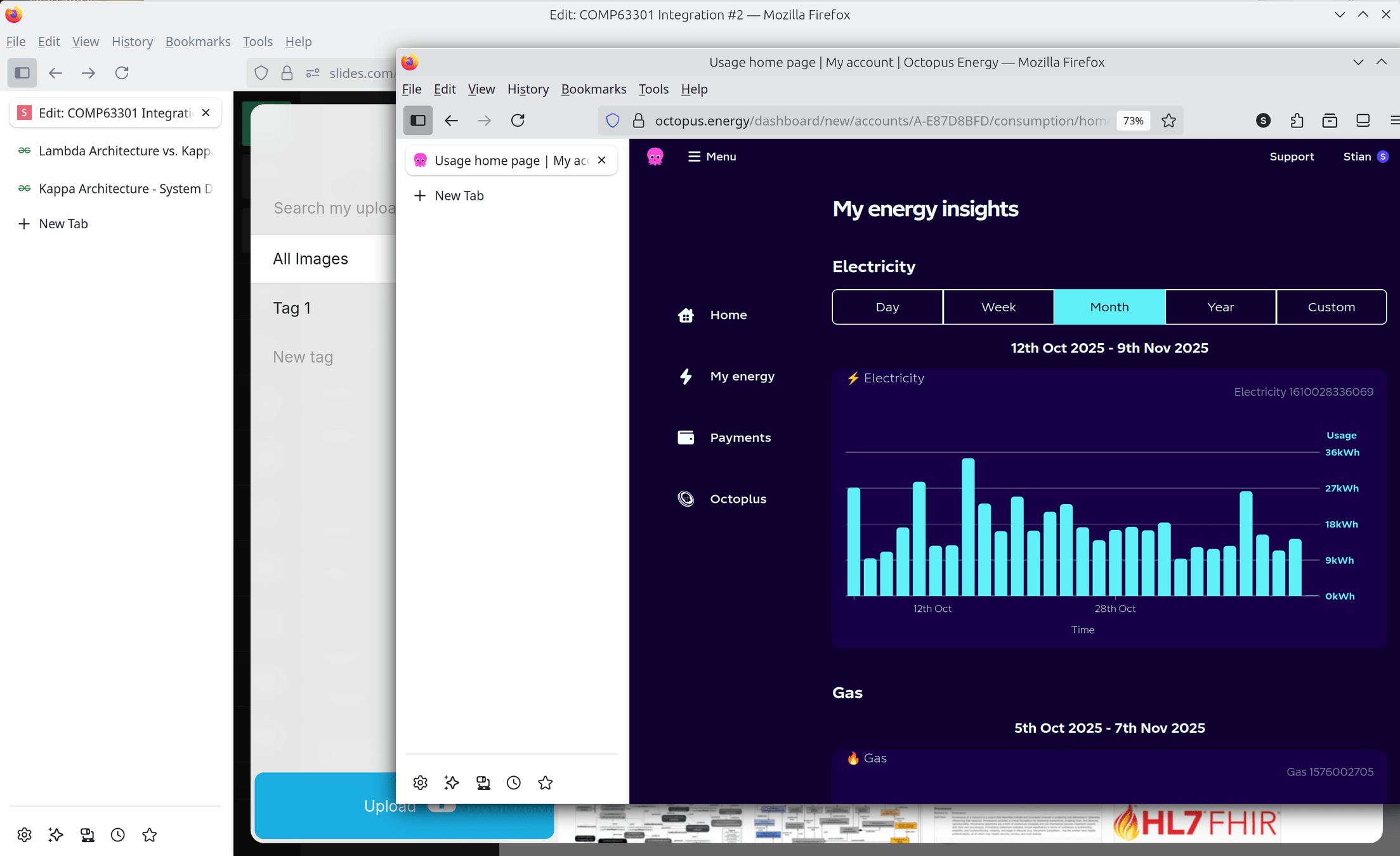Select the Week usage range

(998, 307)
